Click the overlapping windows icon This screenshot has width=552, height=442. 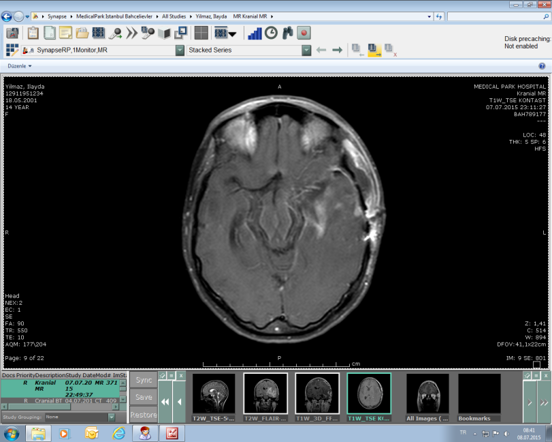coord(181,33)
